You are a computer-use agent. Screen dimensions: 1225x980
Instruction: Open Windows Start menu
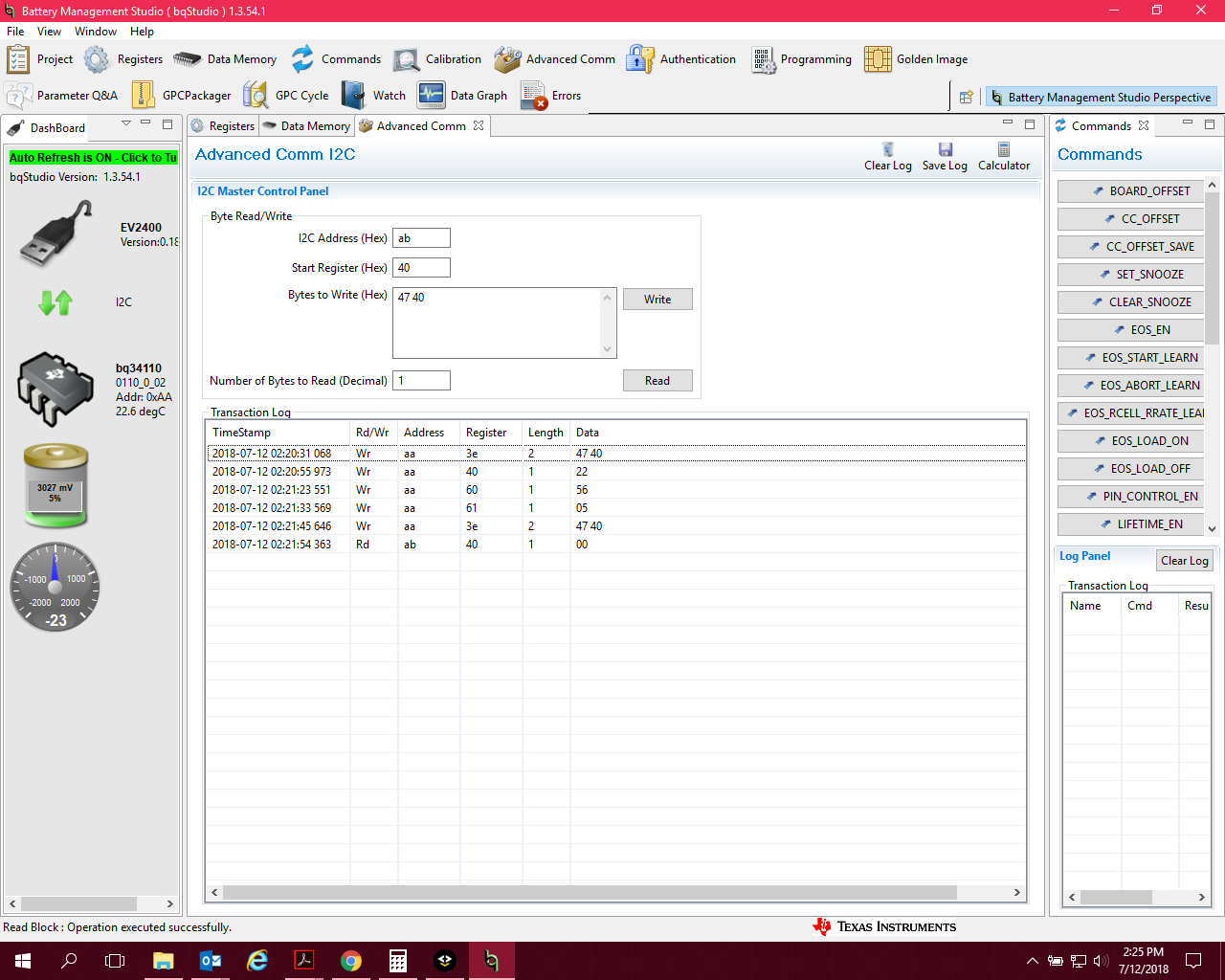23,961
